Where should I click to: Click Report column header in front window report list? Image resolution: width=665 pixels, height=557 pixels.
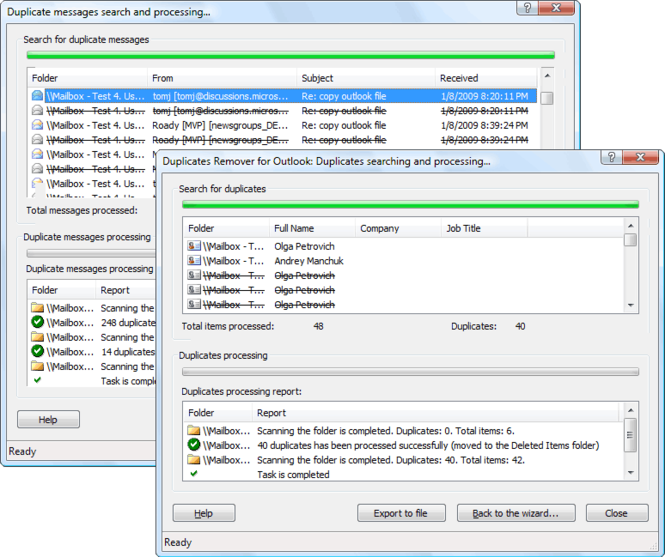pyautogui.click(x=436, y=413)
